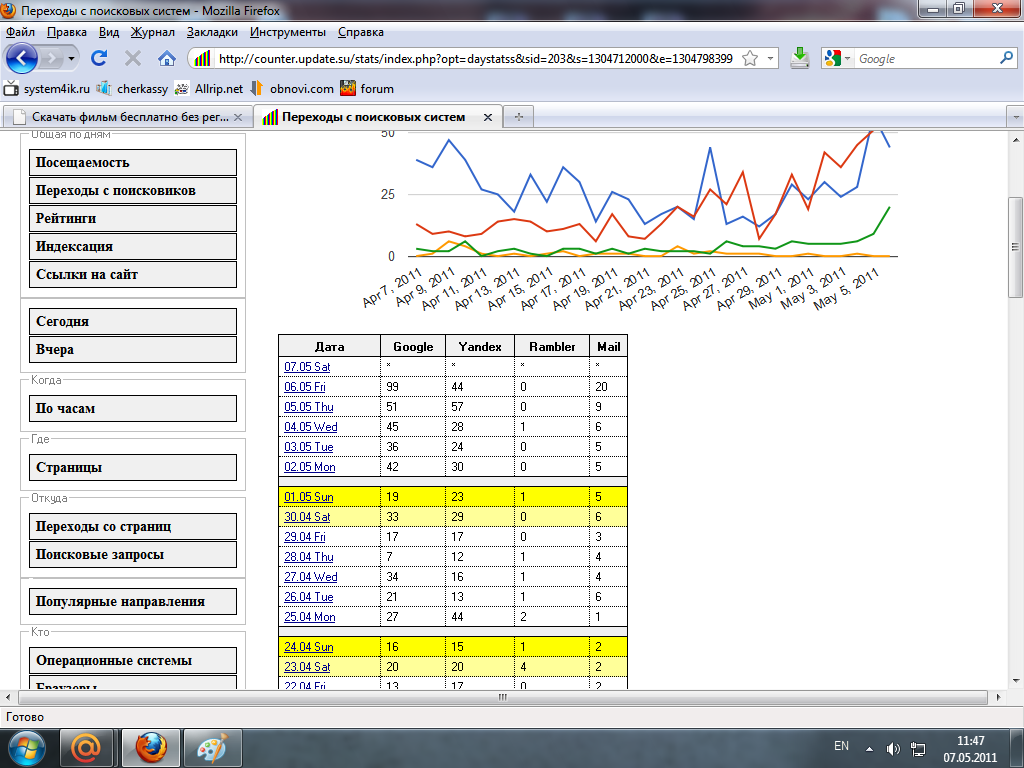Click EN language indicator in tray
Image resolution: width=1024 pixels, height=768 pixels.
(841, 746)
